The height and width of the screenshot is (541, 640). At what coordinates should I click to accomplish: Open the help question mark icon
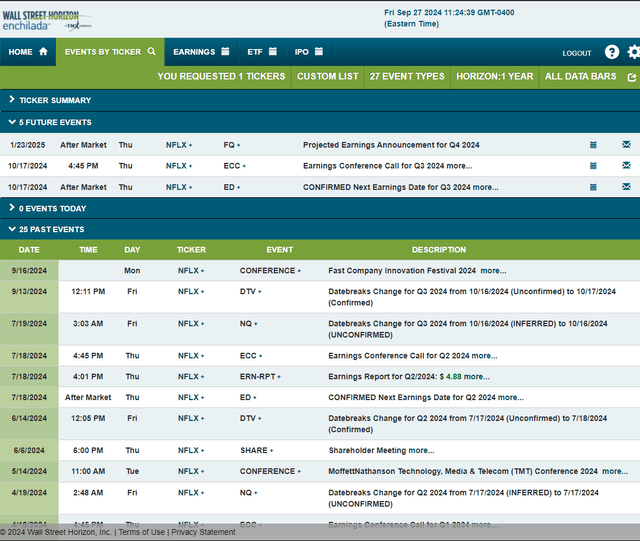pyautogui.click(x=612, y=52)
